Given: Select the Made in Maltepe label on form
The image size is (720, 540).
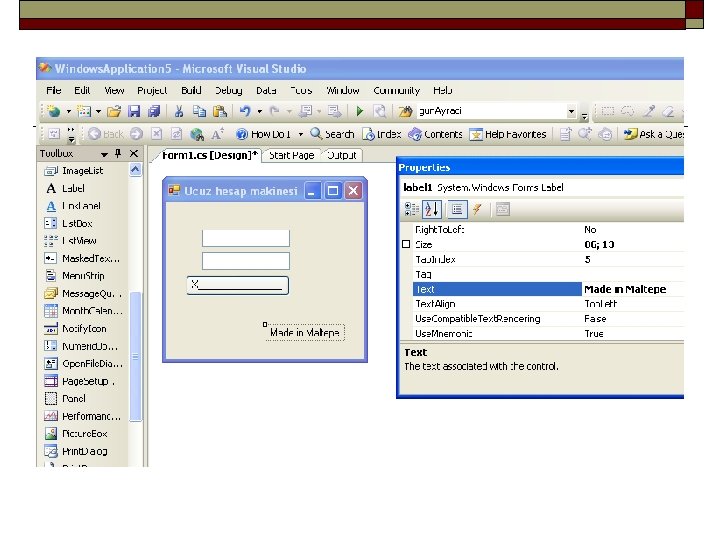Looking at the screenshot, I should (x=304, y=332).
